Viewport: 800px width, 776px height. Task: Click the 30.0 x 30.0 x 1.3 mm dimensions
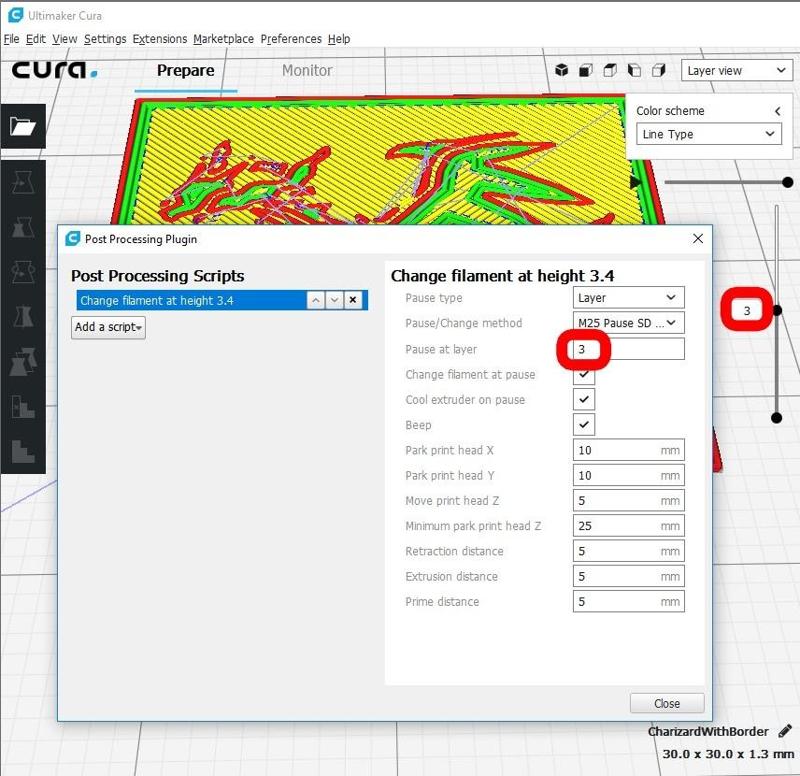(x=728, y=754)
